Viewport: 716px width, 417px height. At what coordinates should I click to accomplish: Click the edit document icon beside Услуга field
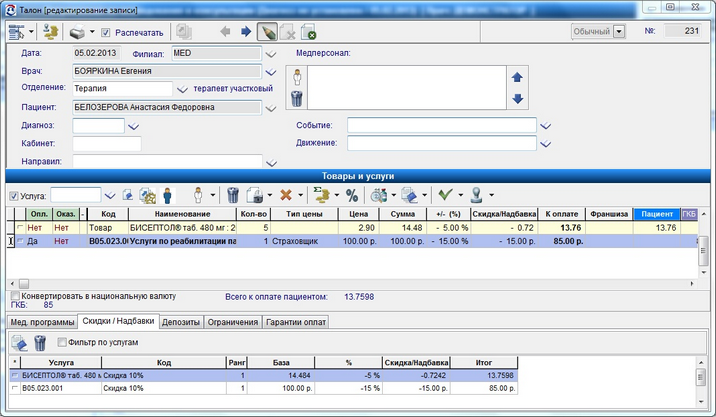[128, 195]
